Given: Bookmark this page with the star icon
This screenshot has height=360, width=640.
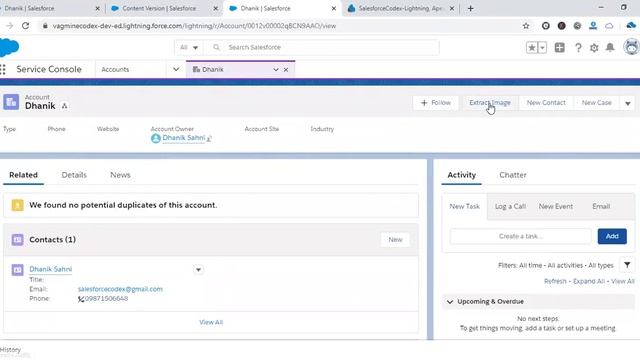Looking at the screenshot, I should pos(526,26).
